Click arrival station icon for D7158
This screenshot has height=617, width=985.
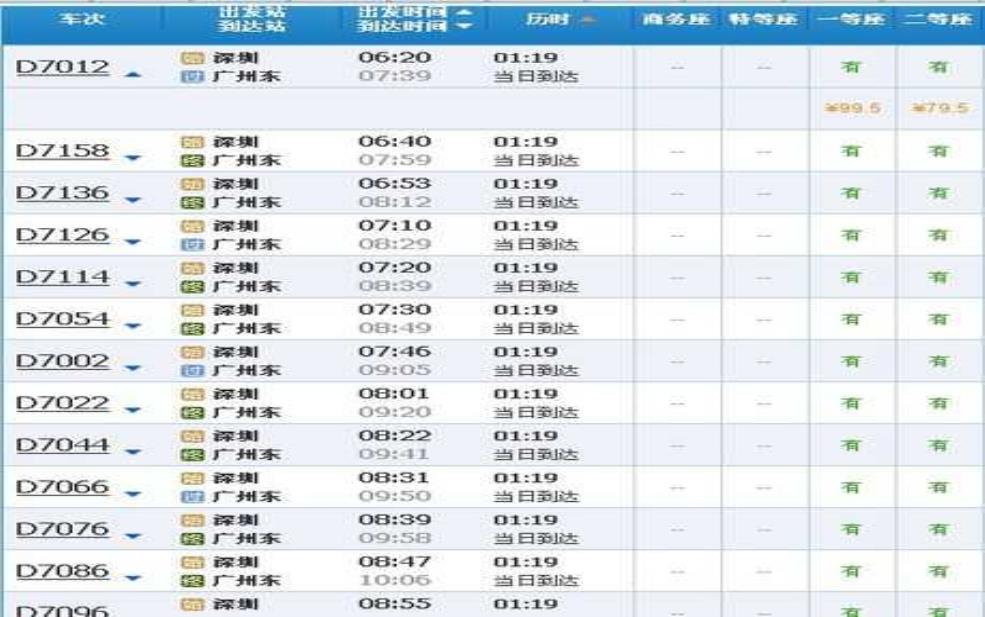click(x=192, y=161)
